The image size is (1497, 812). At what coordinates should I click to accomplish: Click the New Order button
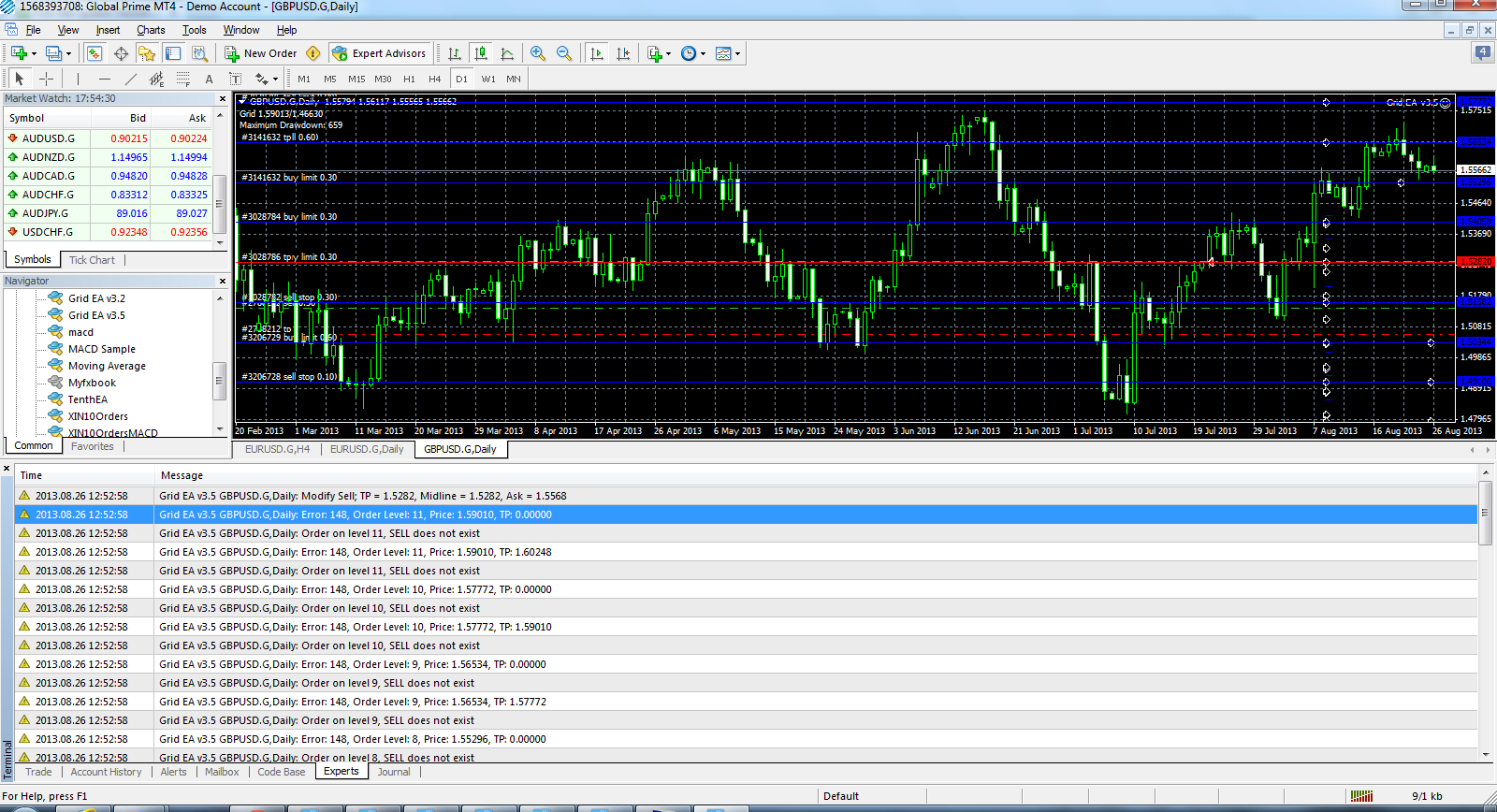pos(261,53)
